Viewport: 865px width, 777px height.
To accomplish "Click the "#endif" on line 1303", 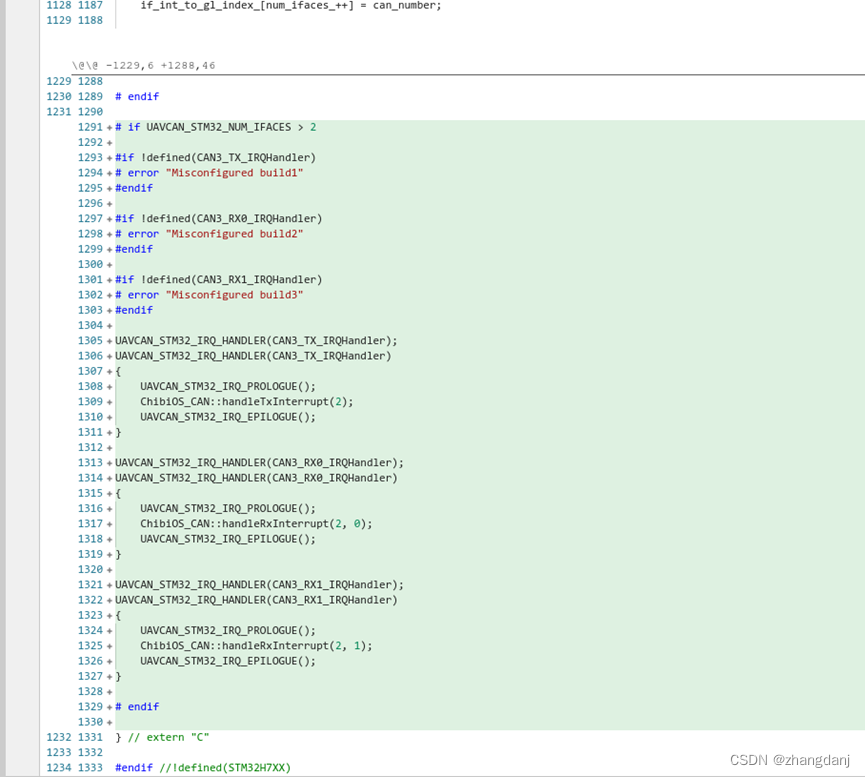I will coord(134,310).
